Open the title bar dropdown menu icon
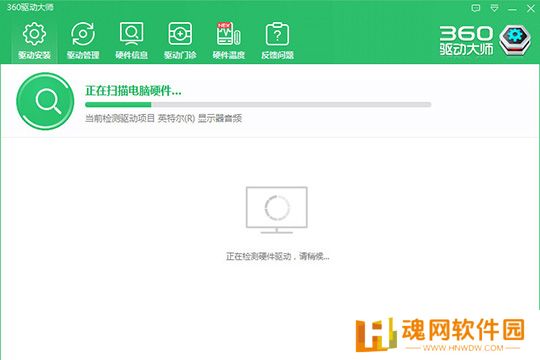Viewport: 540px width, 360px height. [494, 8]
